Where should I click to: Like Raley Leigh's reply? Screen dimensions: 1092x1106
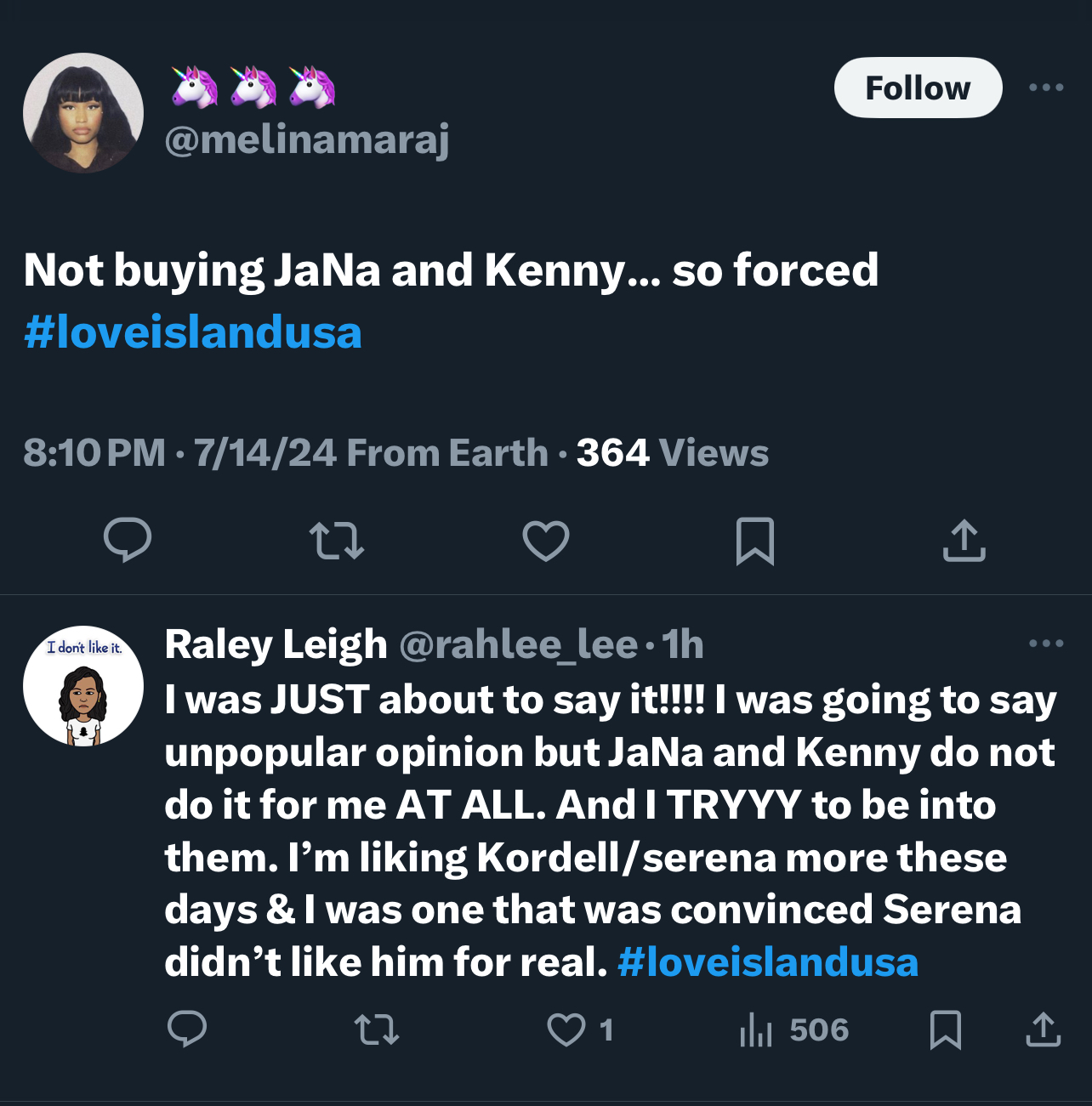tap(578, 1029)
